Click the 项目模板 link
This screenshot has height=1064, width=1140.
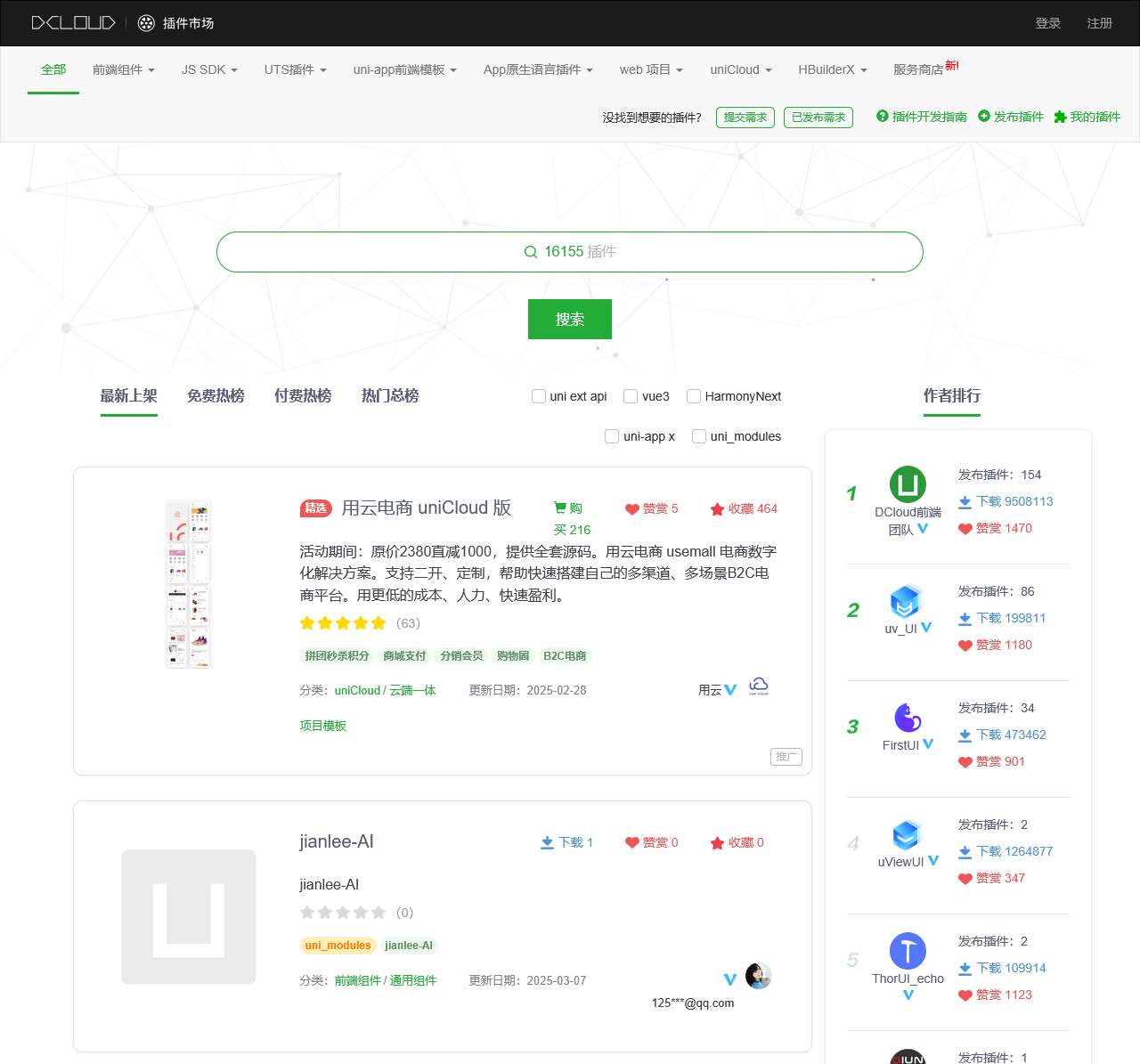click(x=323, y=726)
